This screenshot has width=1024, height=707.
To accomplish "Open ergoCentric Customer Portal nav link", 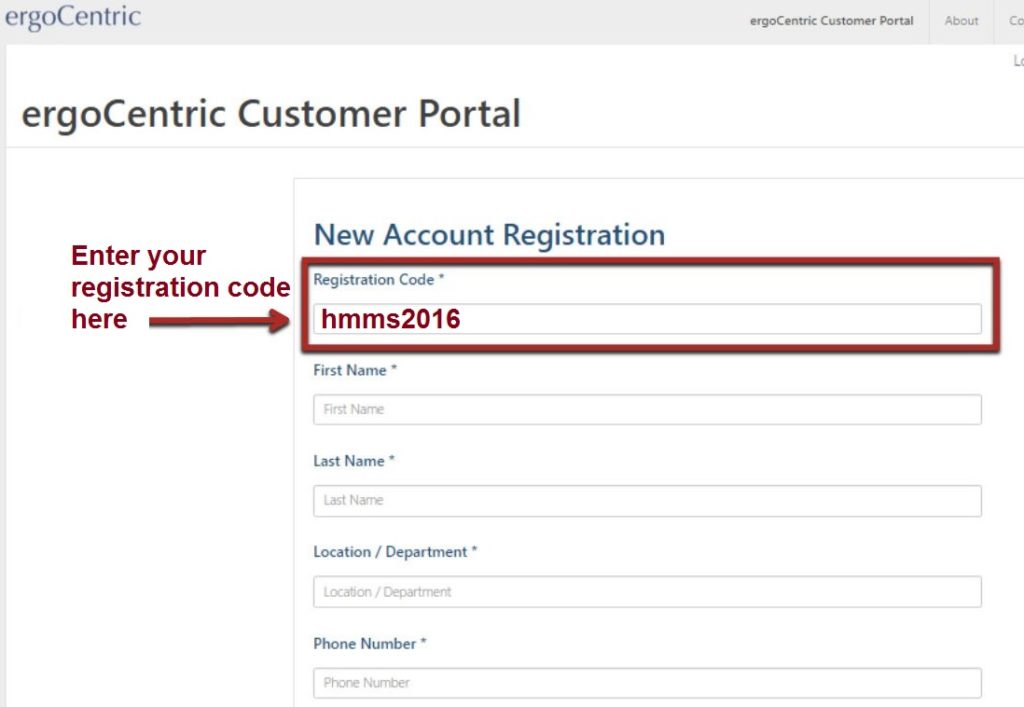I will tap(831, 21).
